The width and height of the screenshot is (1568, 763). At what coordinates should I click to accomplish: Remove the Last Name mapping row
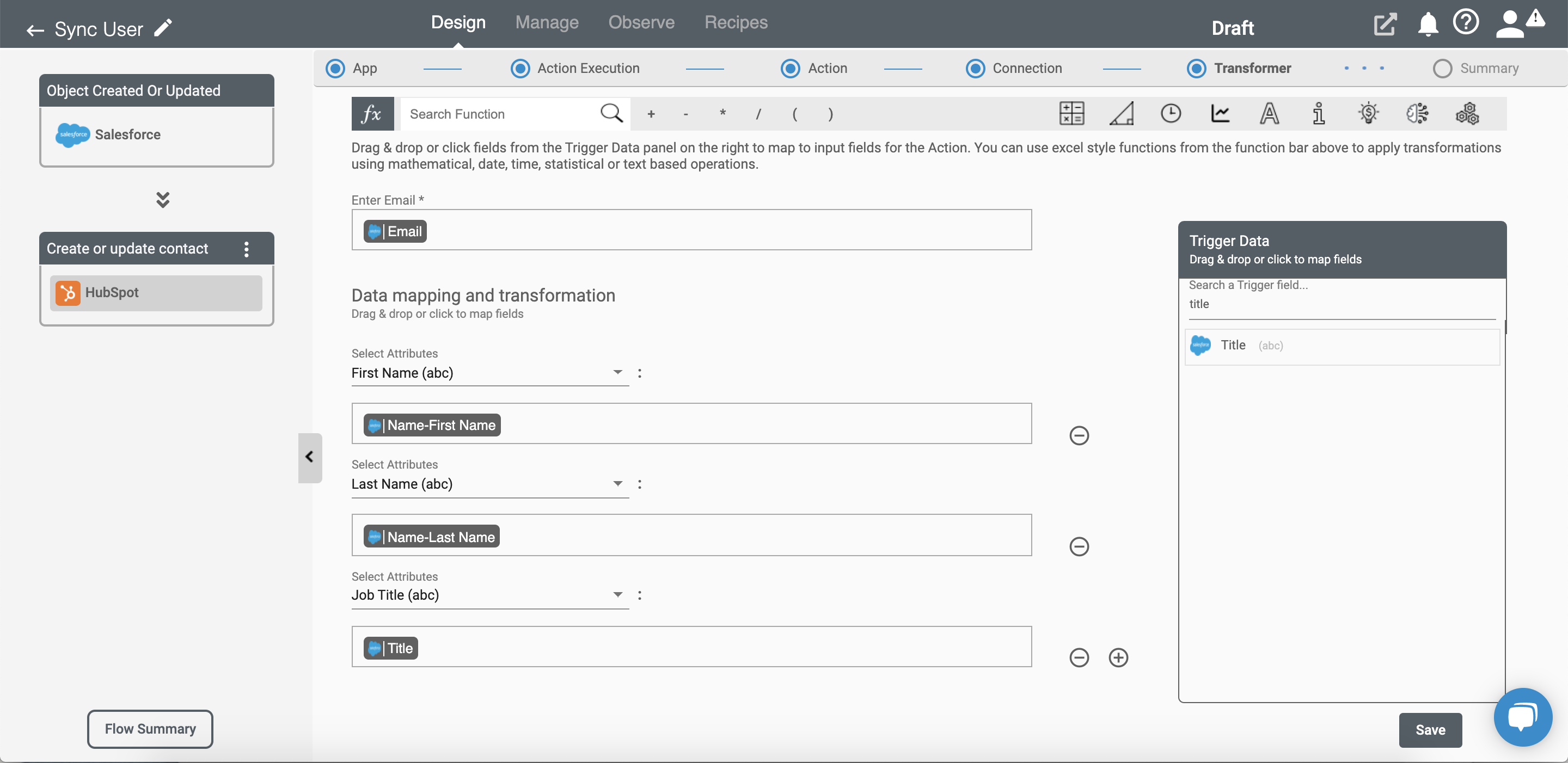point(1079,546)
